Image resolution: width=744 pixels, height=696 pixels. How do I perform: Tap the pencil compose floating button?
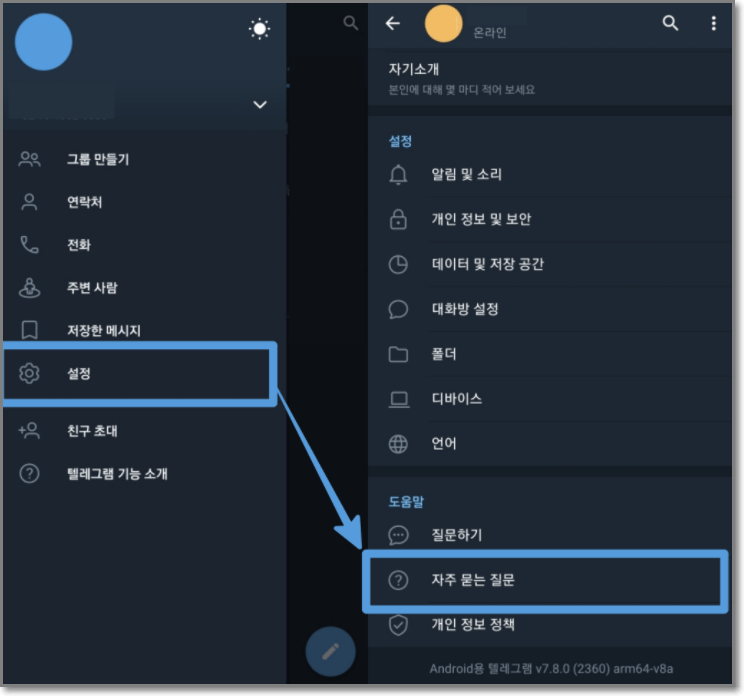(330, 651)
